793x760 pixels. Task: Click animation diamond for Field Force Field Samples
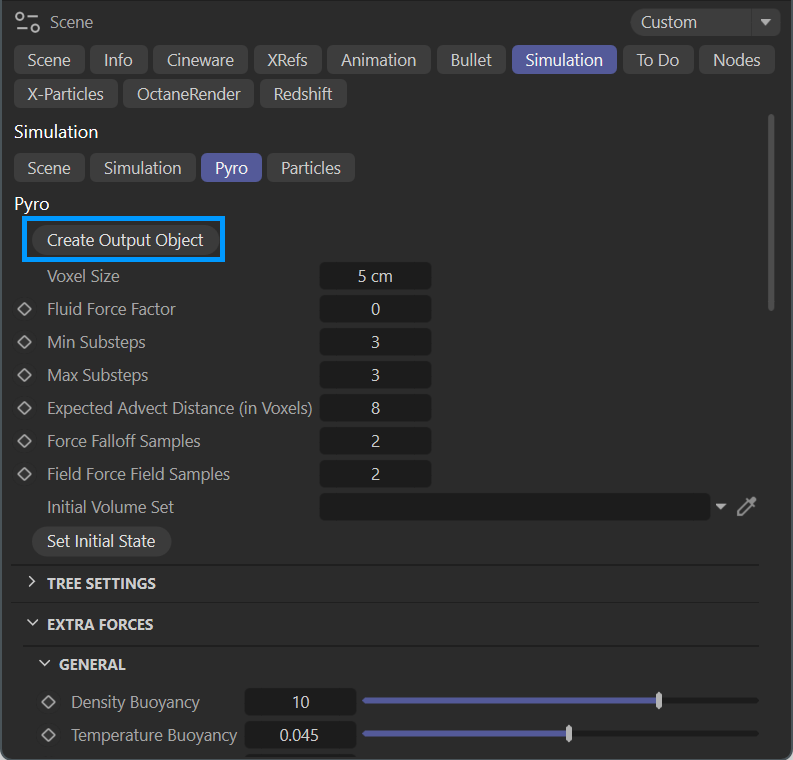(25, 474)
